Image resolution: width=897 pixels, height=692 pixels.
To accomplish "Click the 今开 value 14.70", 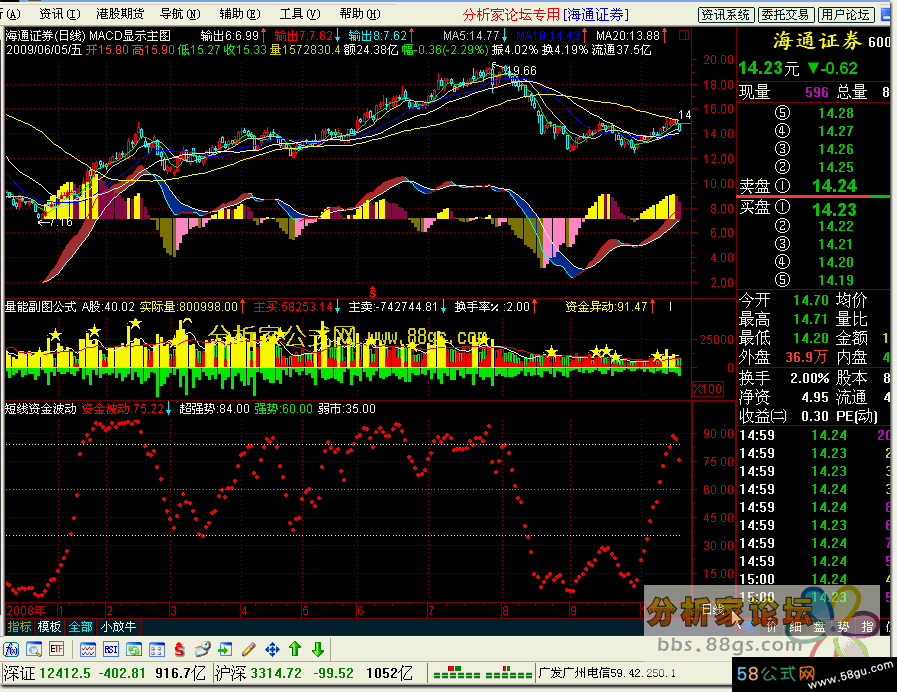I will 811,300.
